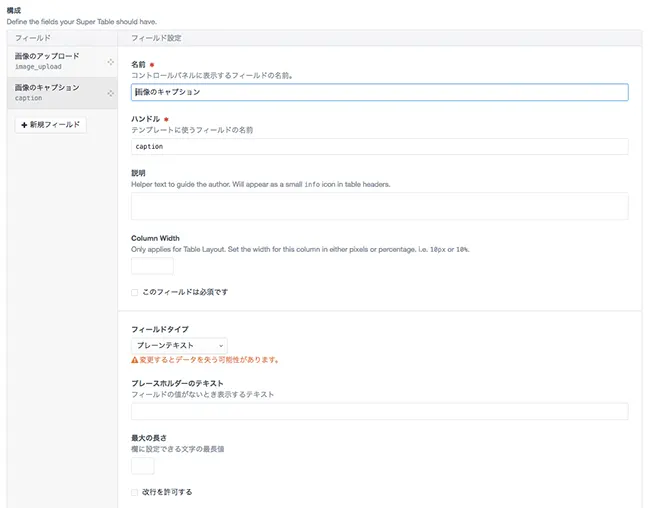Image resolution: width=650 pixels, height=508 pixels.
Task: Add a field with 新規フィールド button
Action: coord(50,125)
